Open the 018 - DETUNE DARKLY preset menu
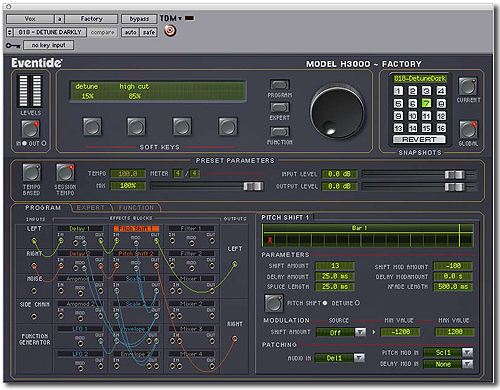The height and width of the screenshot is (390, 500). pos(50,32)
